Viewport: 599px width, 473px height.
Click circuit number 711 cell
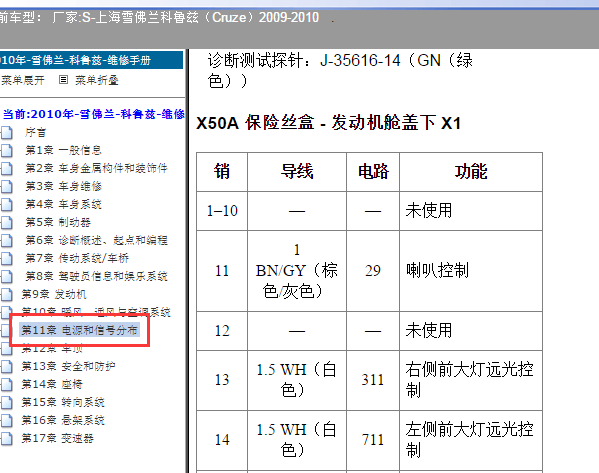pyautogui.click(x=373, y=440)
